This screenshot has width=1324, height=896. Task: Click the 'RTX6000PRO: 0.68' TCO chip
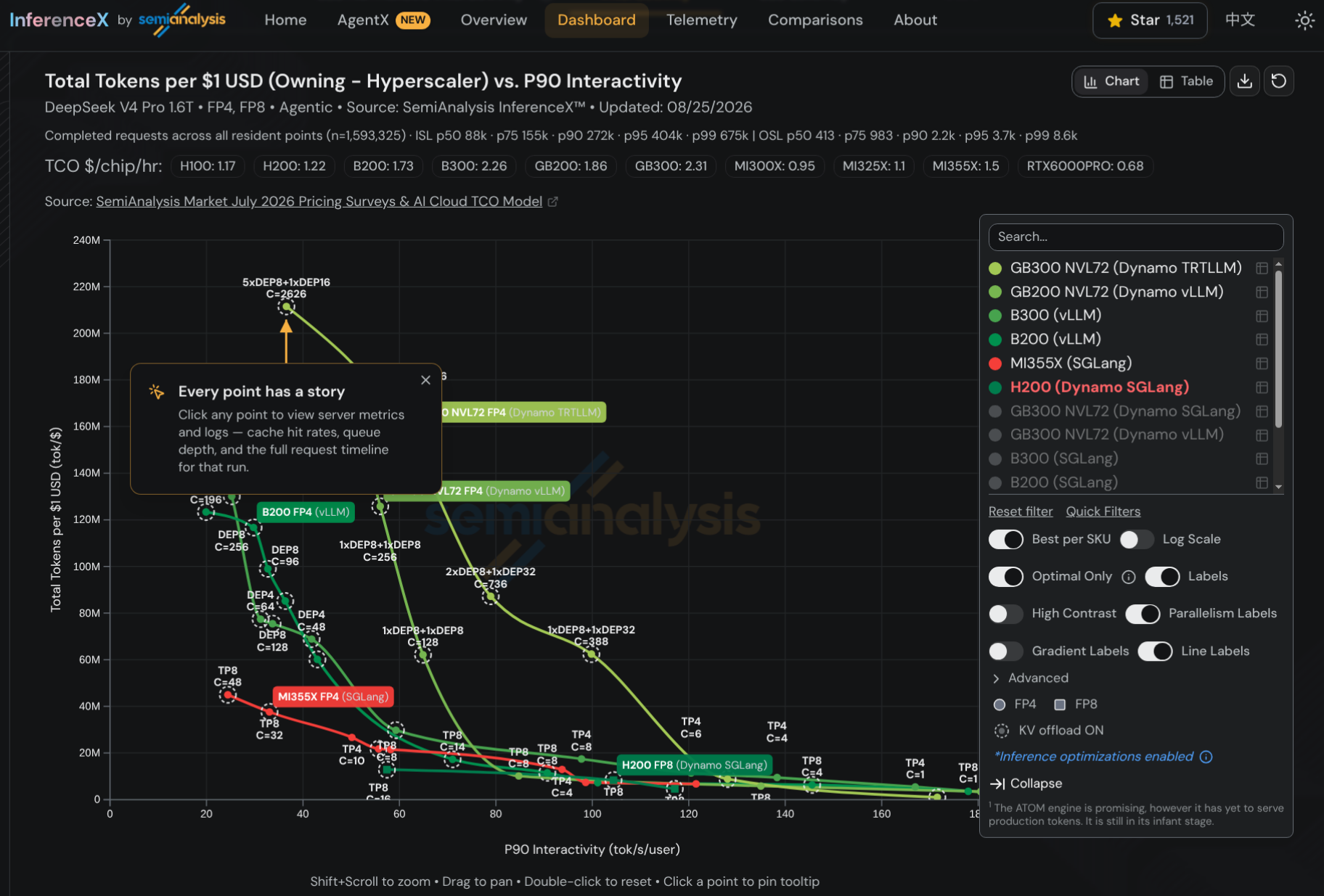[x=1084, y=167]
